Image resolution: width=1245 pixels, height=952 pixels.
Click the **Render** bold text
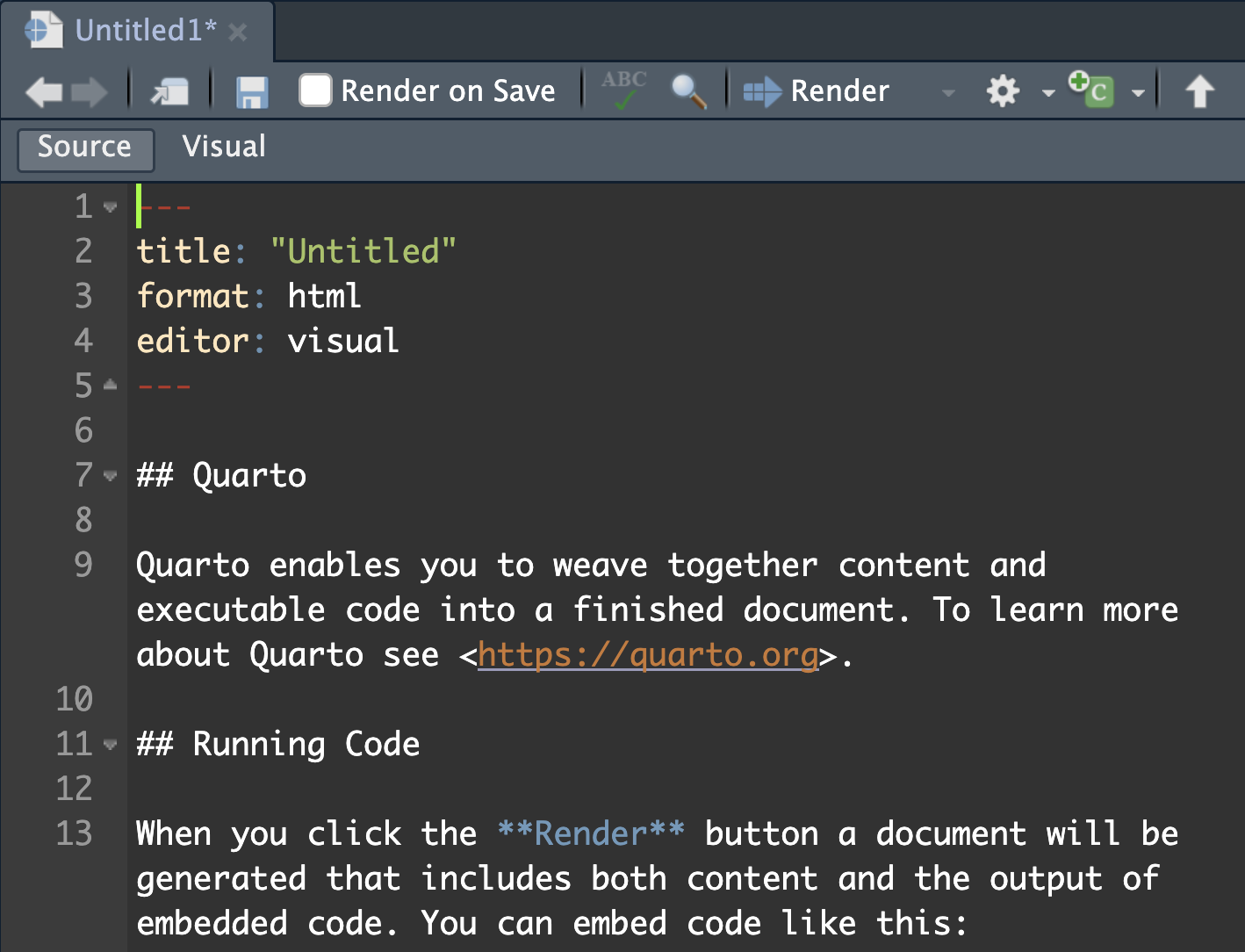click(x=591, y=834)
